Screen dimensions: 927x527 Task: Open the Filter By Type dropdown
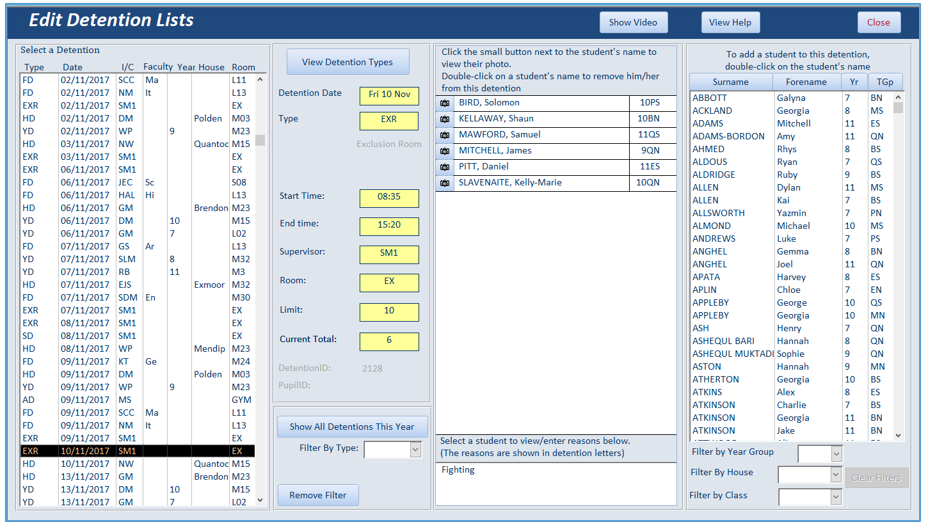click(x=416, y=450)
